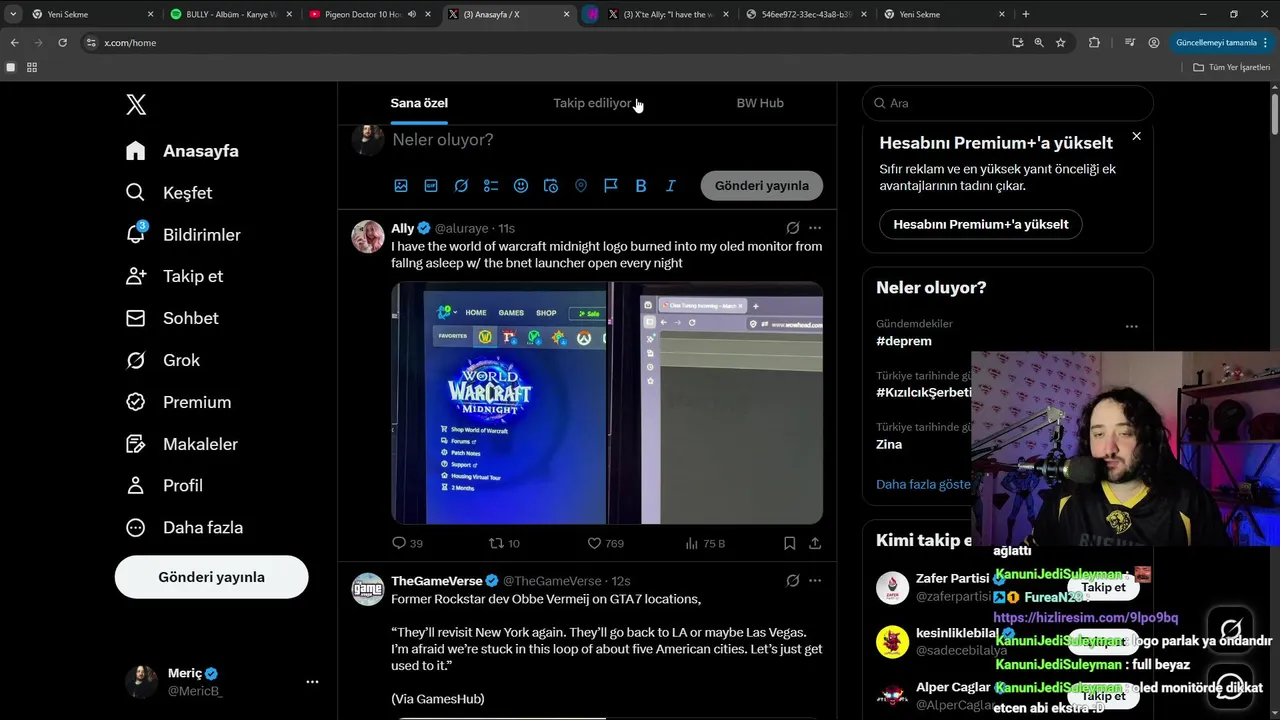This screenshot has width=1280, height=720.
Task: Follow the kesinliklebilal suggested account
Action: click(1103, 641)
